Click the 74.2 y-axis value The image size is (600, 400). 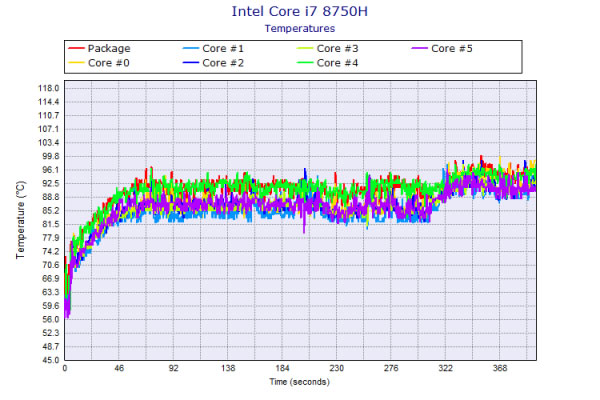51,251
